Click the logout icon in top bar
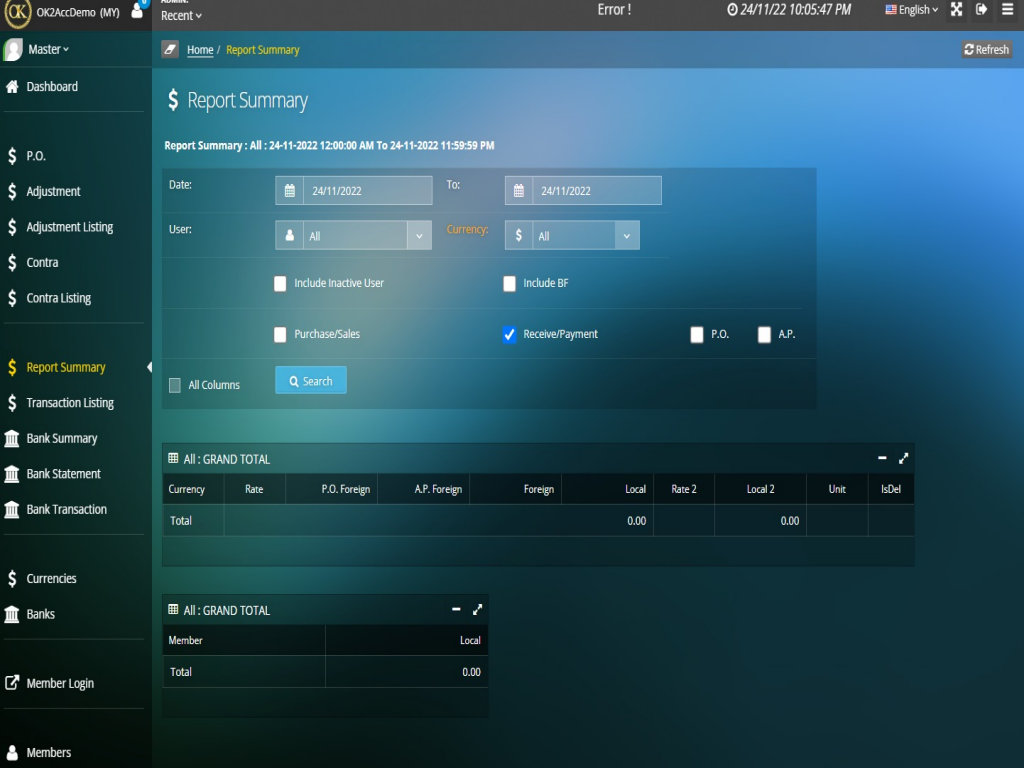Image resolution: width=1024 pixels, height=768 pixels. (x=981, y=10)
